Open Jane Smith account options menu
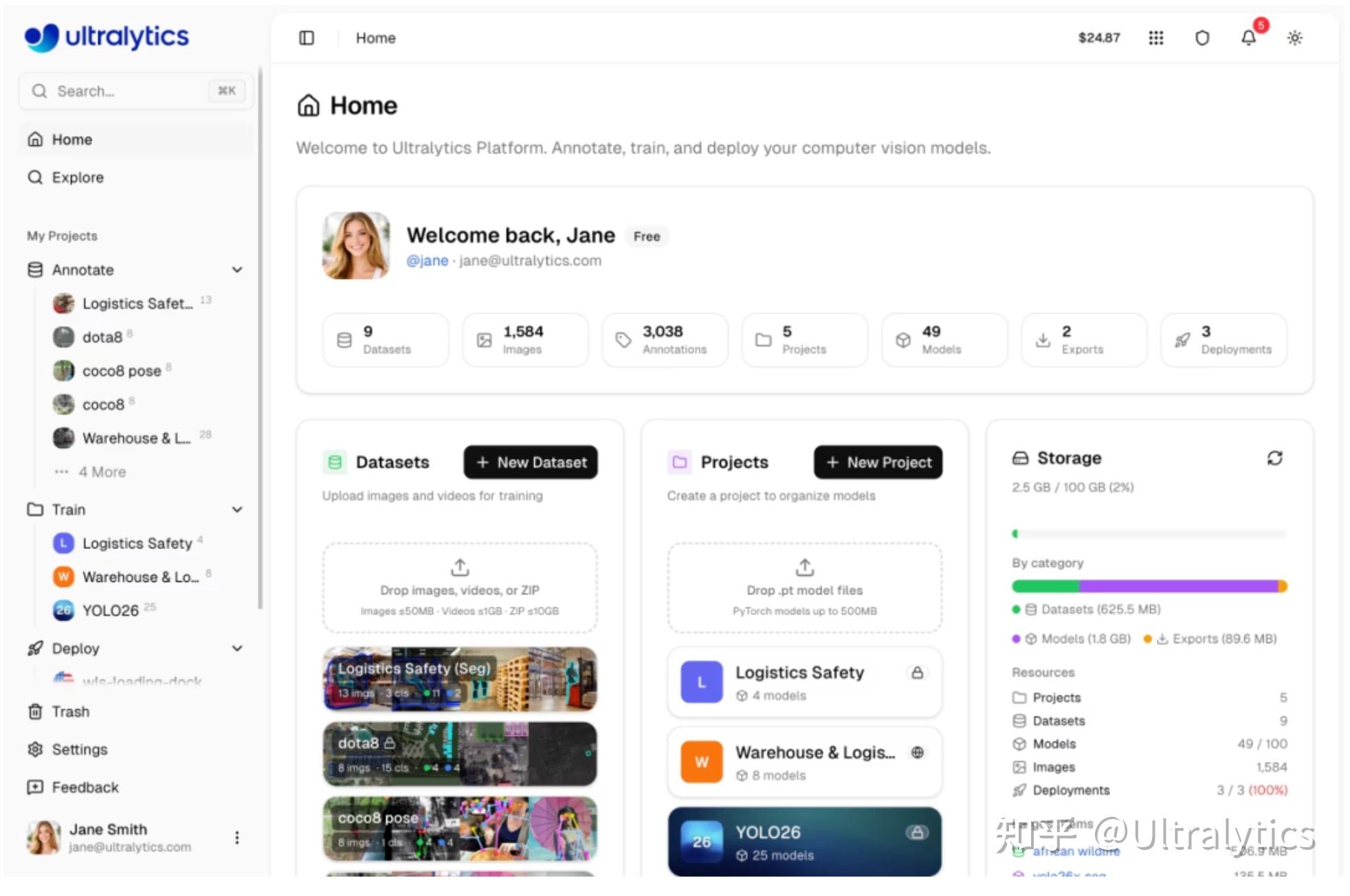Screen dimensions: 1350x896 tap(237, 838)
